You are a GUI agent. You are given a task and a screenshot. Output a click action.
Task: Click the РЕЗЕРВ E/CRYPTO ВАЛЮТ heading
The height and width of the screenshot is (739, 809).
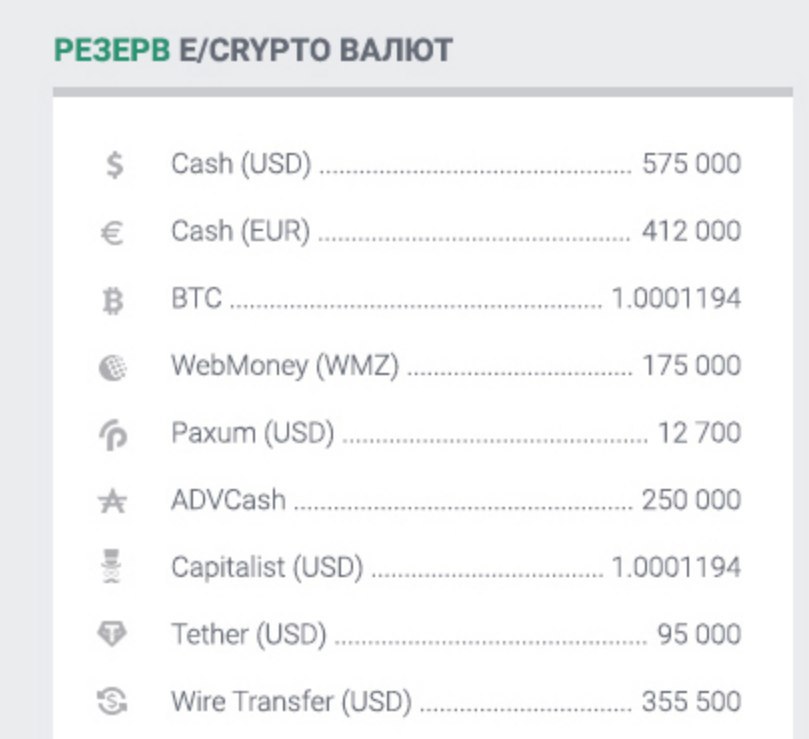253,50
